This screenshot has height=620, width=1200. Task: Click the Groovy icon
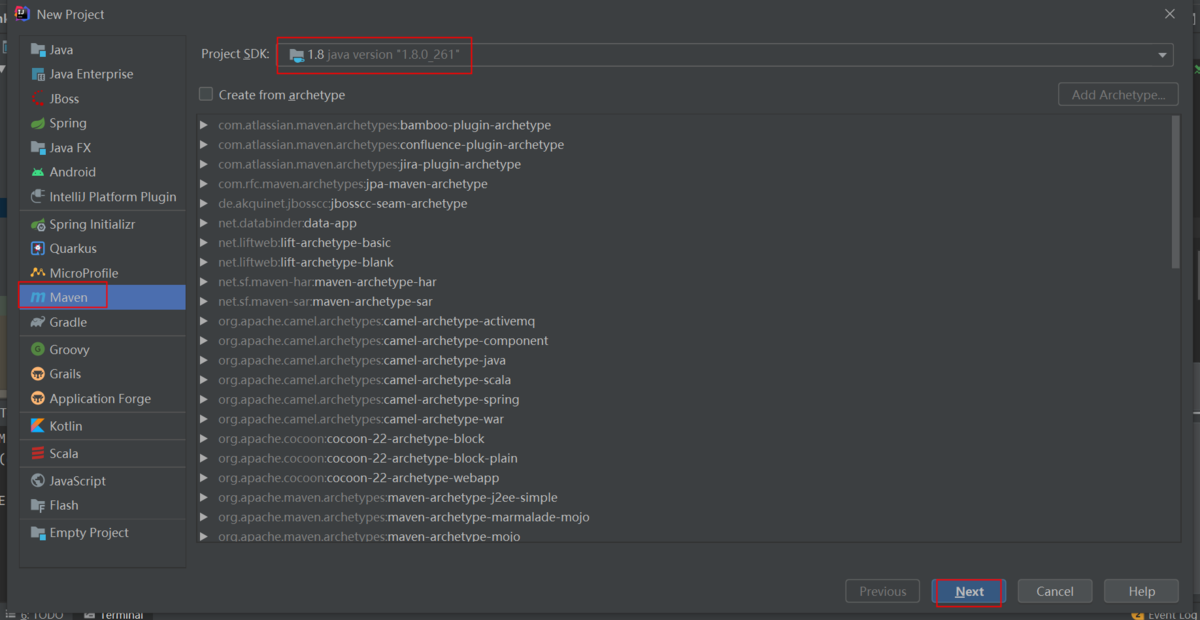(38, 349)
